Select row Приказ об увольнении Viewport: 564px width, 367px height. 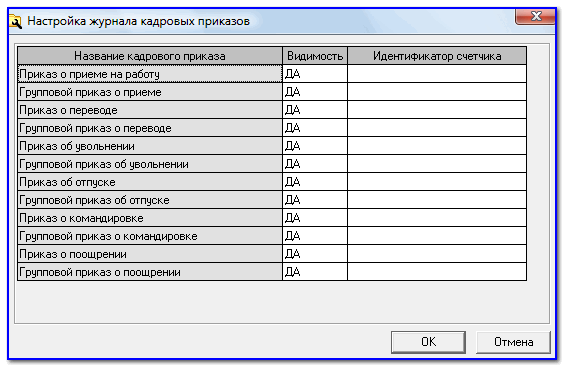(150, 146)
